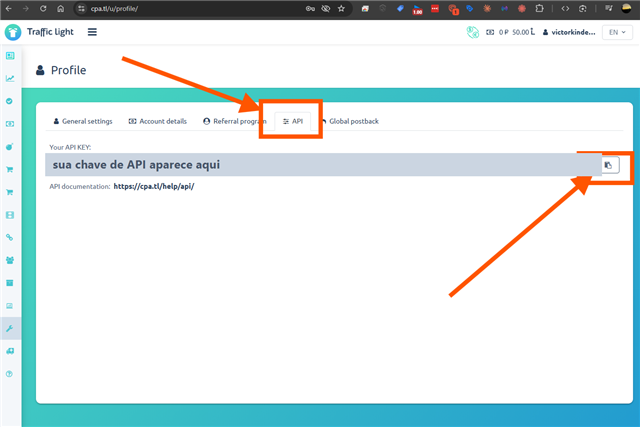Open the victorkinde... user menu
This screenshot has width=640, height=427.
(569, 32)
